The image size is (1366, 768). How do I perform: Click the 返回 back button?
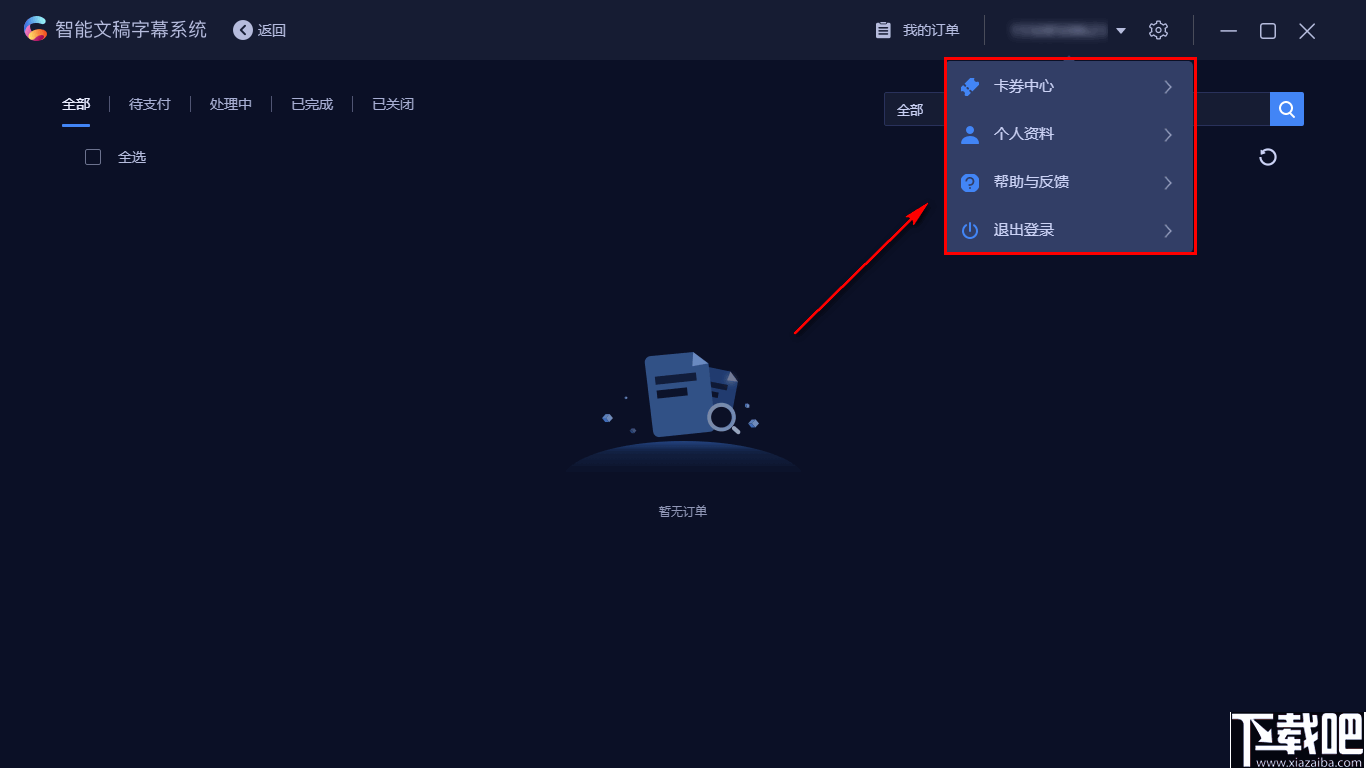coord(259,30)
